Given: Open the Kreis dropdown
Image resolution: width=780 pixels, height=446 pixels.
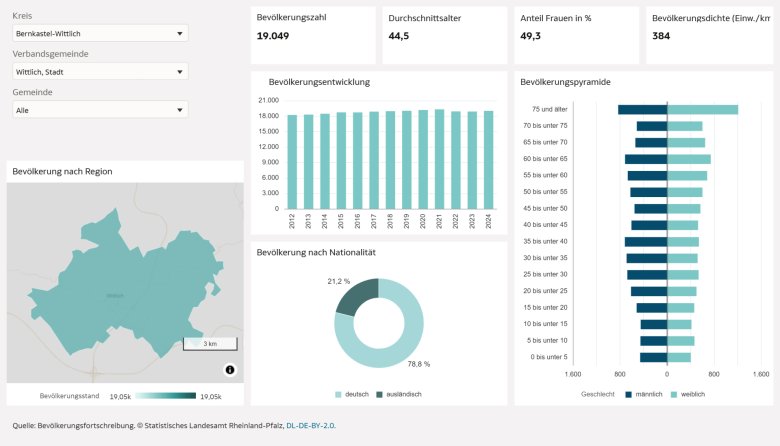Looking at the screenshot, I should tap(100, 33).
